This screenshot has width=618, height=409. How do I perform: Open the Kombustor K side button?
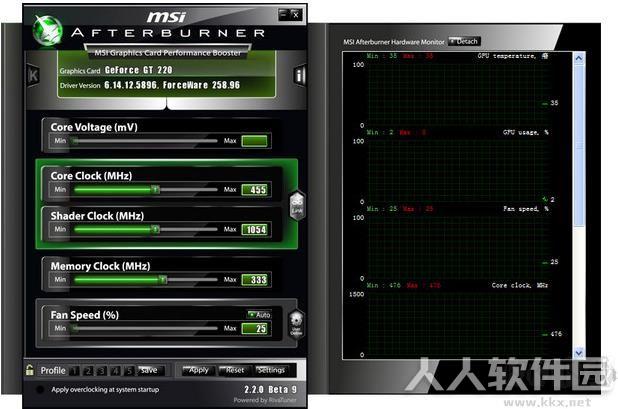[33, 75]
